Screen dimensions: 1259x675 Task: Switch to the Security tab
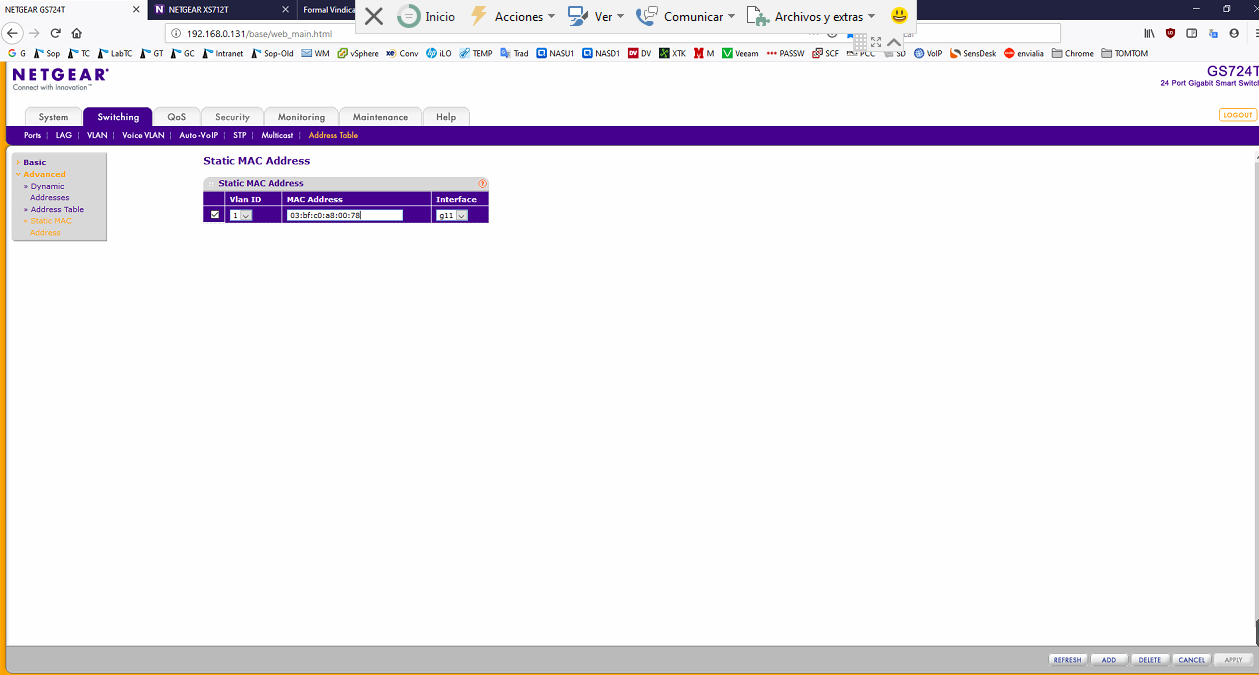pos(232,117)
